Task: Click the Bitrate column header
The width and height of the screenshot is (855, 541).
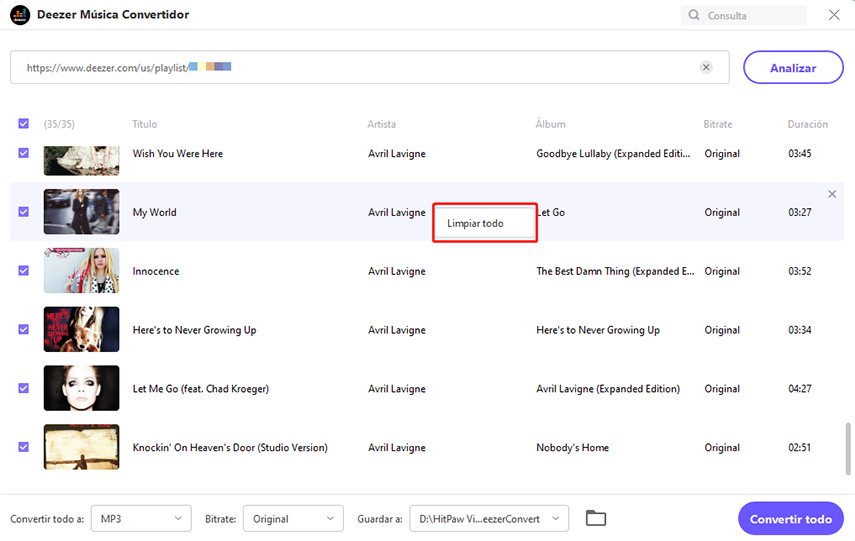Action: pyautogui.click(x=718, y=124)
